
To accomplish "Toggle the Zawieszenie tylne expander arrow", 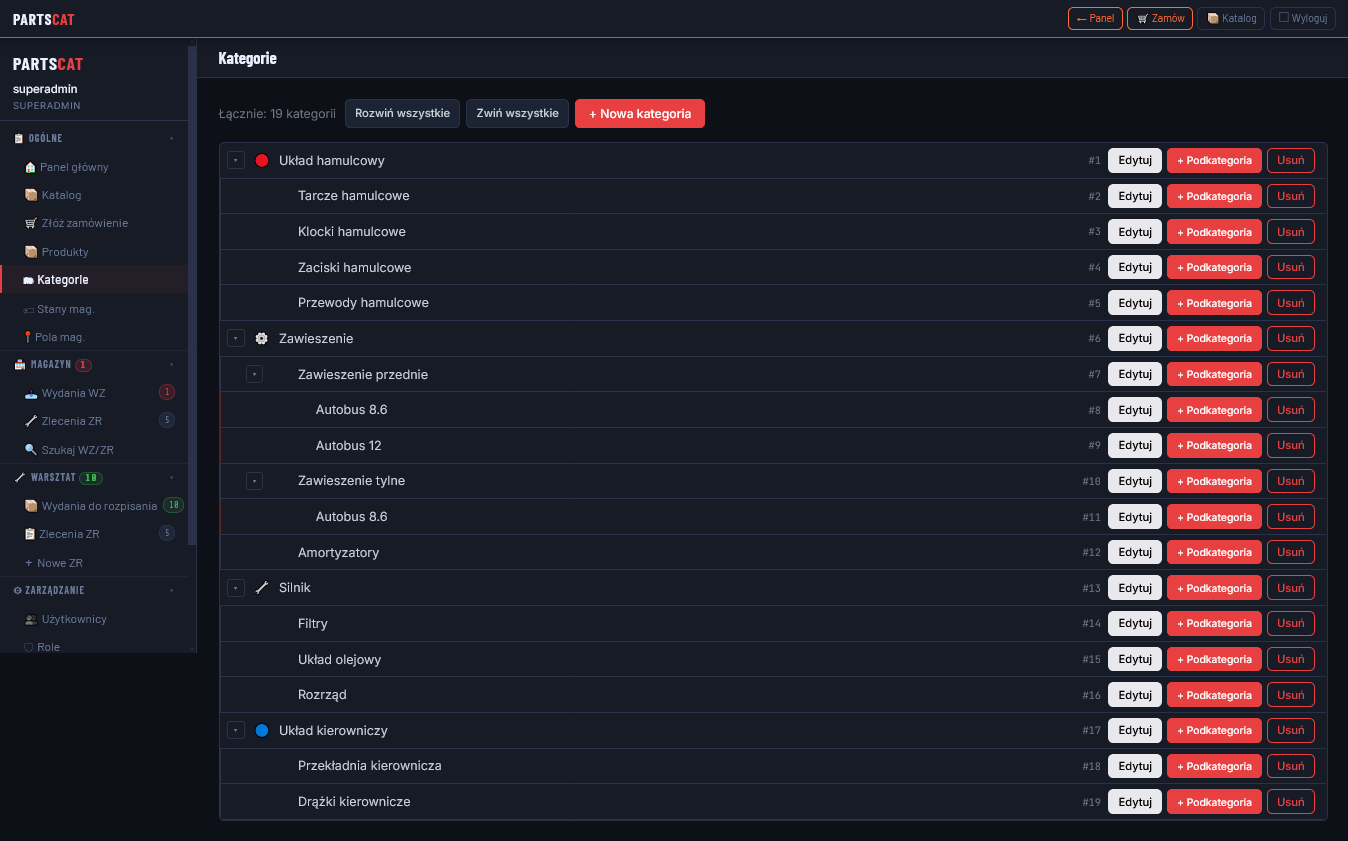I will coord(255,481).
